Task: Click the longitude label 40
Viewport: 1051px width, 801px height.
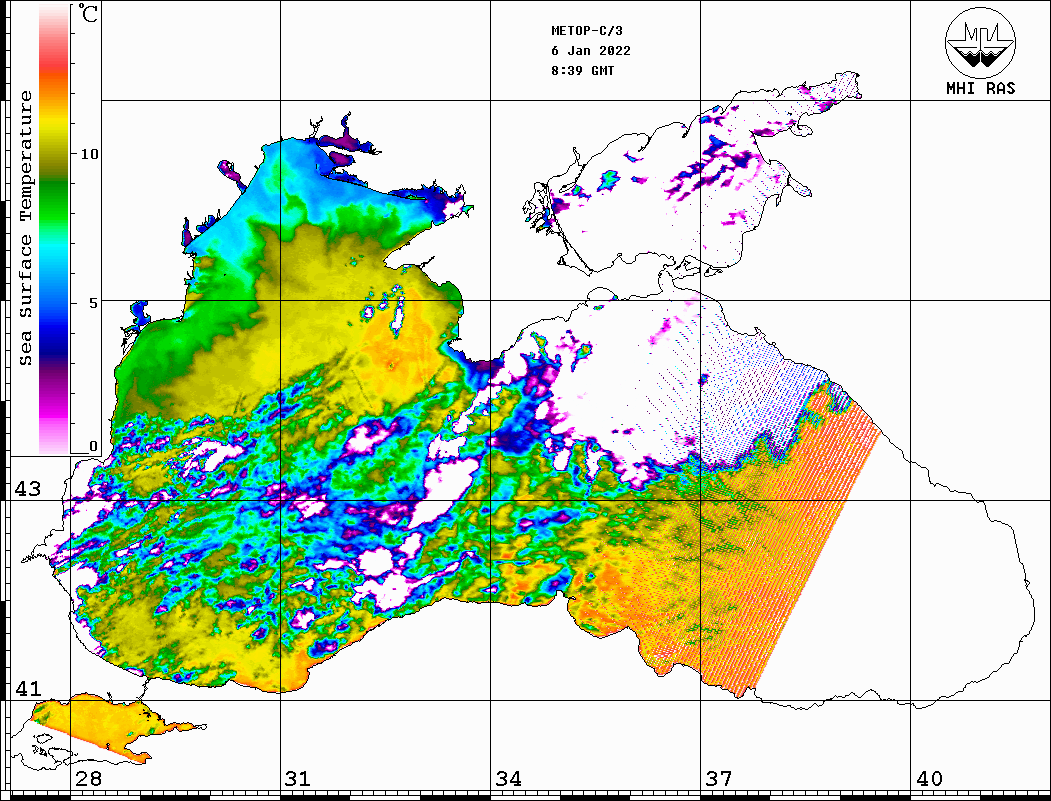Action: tap(929, 778)
